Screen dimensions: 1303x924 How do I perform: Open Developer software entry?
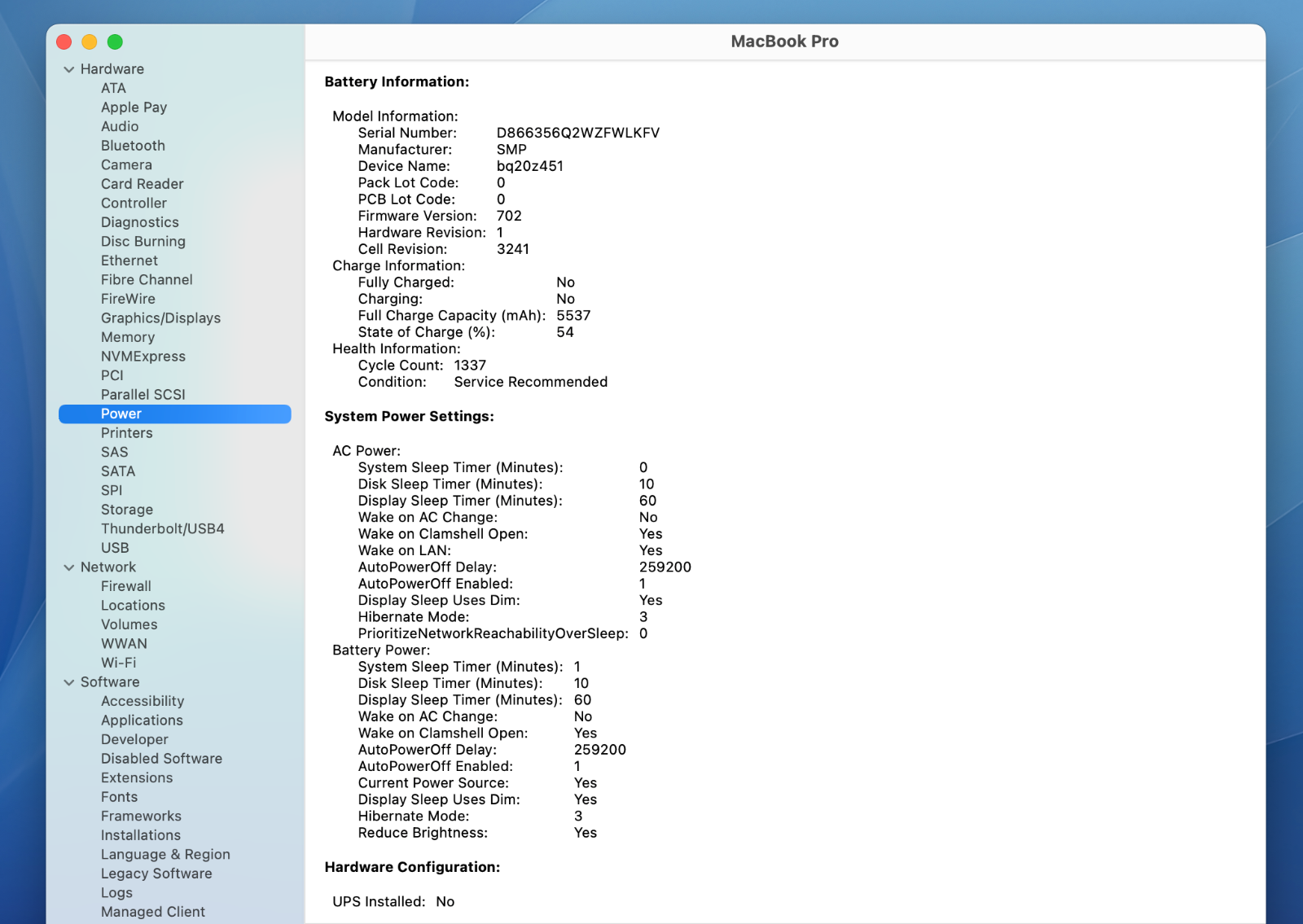point(134,739)
